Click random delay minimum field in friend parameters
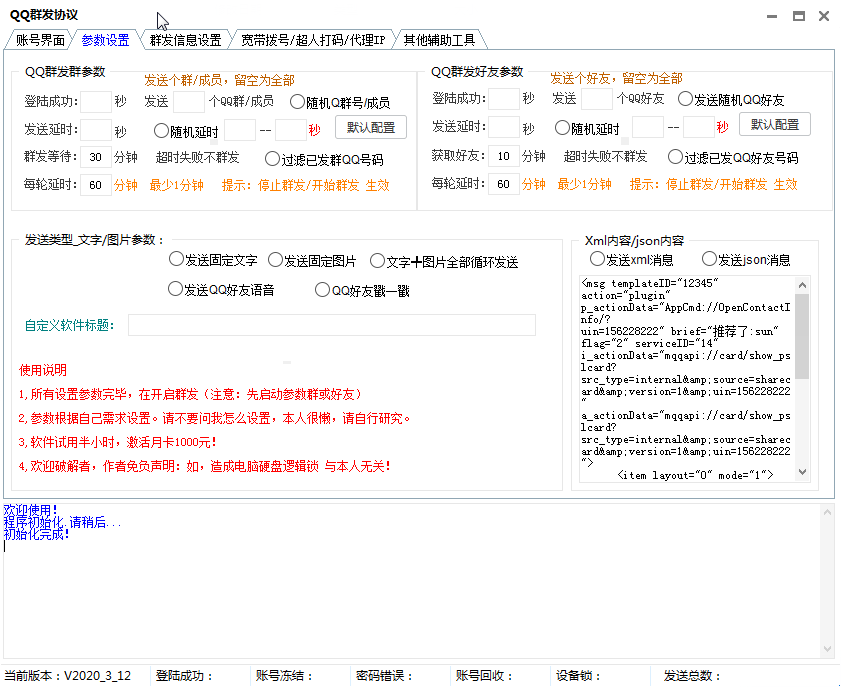The width and height of the screenshot is (841, 687). 648,128
